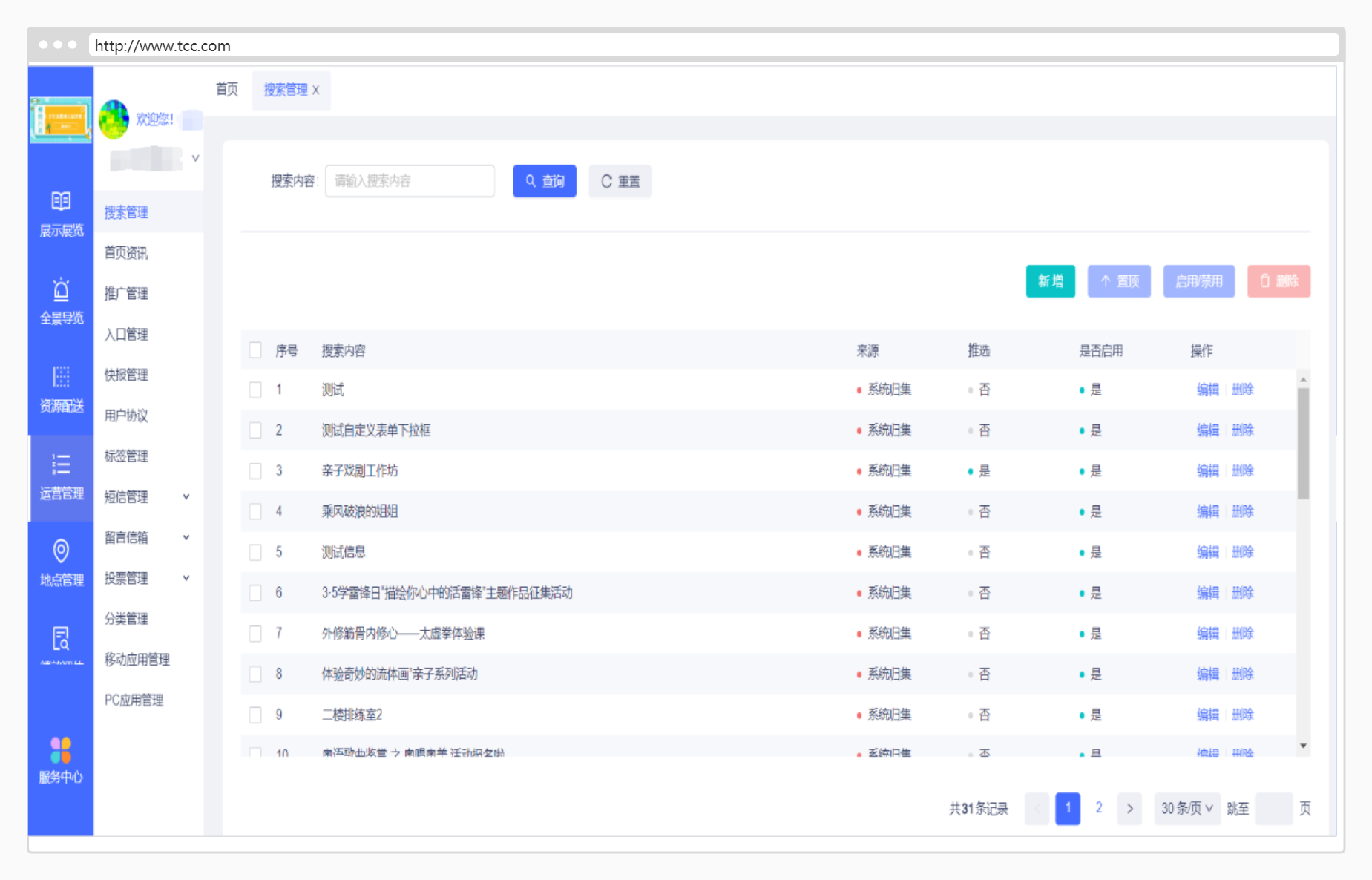1372x880 pixels.
Task: Click the platform logo thumbnail
Action: pos(61,119)
